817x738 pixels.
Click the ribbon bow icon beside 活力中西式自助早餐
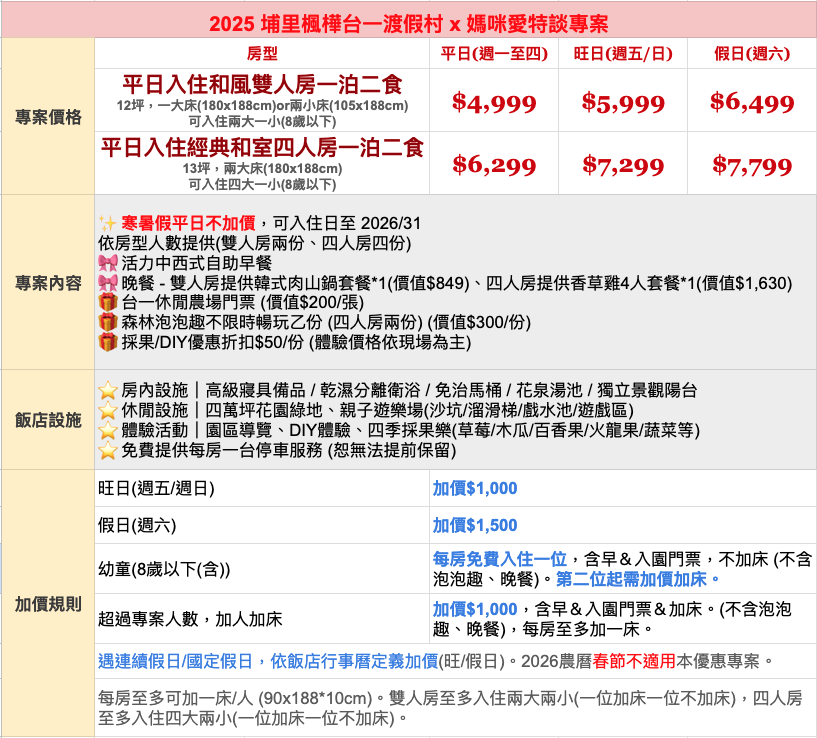pos(108,263)
